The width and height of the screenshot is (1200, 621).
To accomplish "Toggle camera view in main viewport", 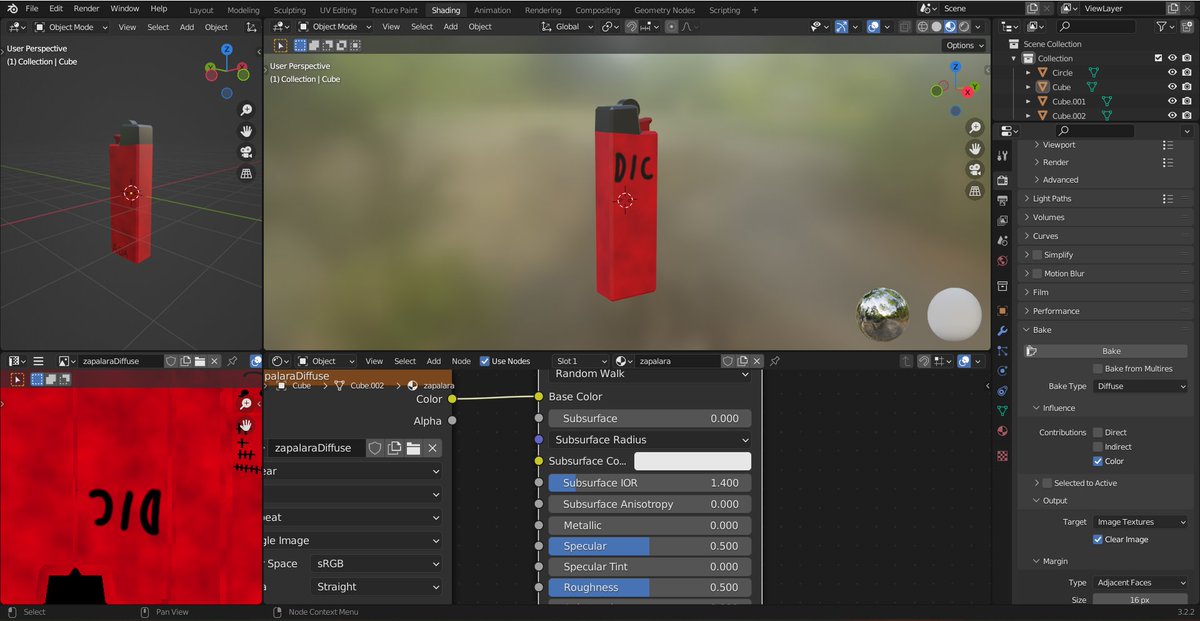I will tap(975, 170).
